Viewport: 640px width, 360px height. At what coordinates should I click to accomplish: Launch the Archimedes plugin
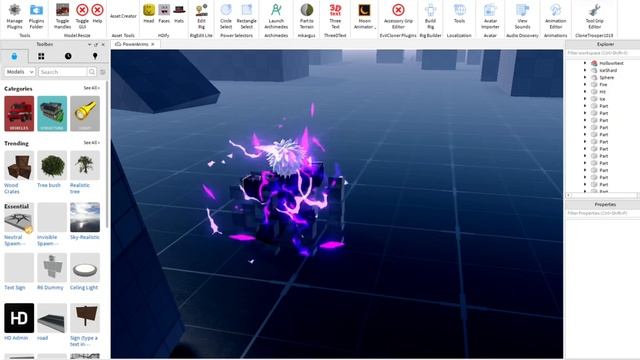pos(276,16)
